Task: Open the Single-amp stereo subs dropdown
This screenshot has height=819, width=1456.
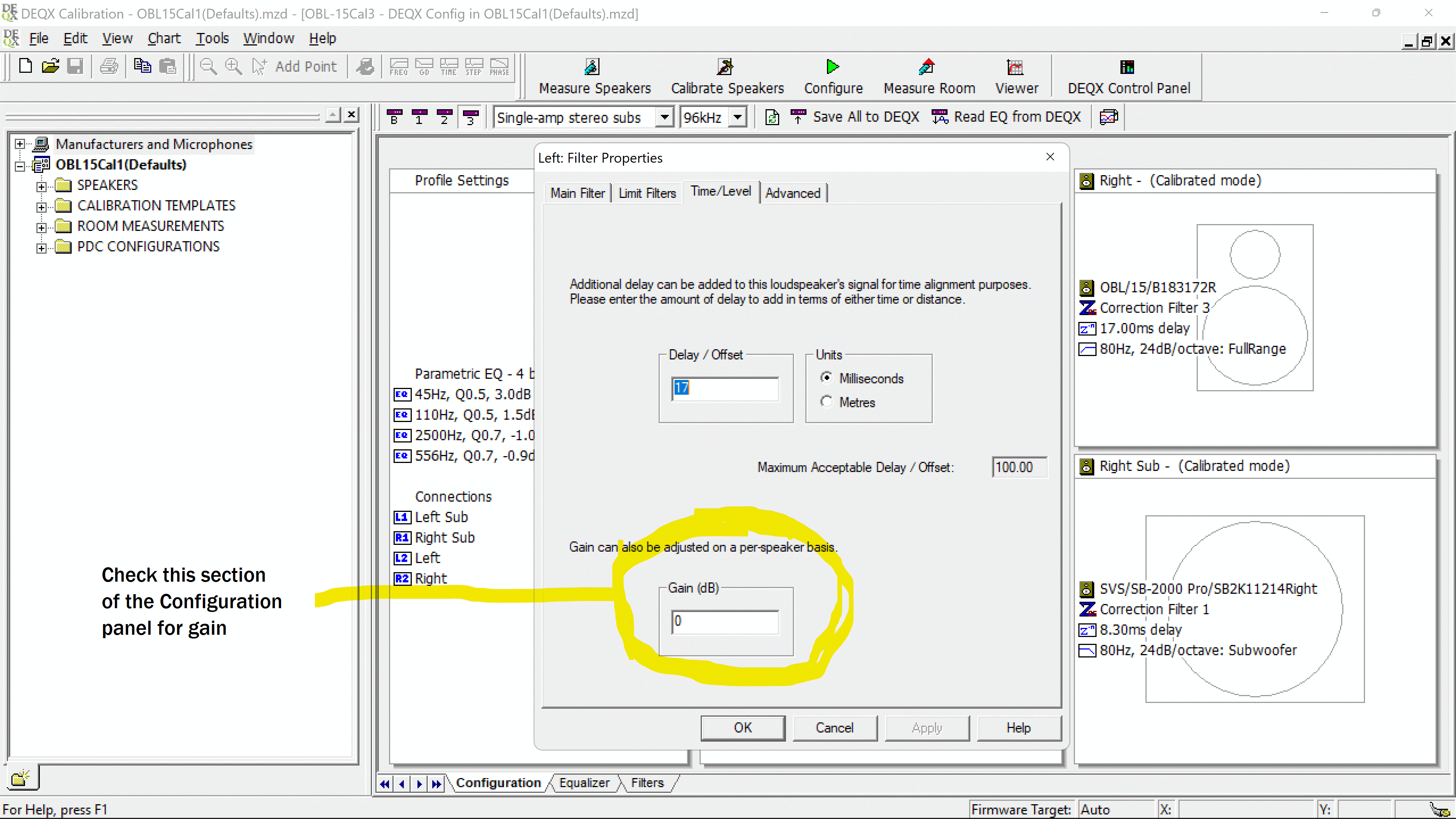Action: click(x=665, y=118)
